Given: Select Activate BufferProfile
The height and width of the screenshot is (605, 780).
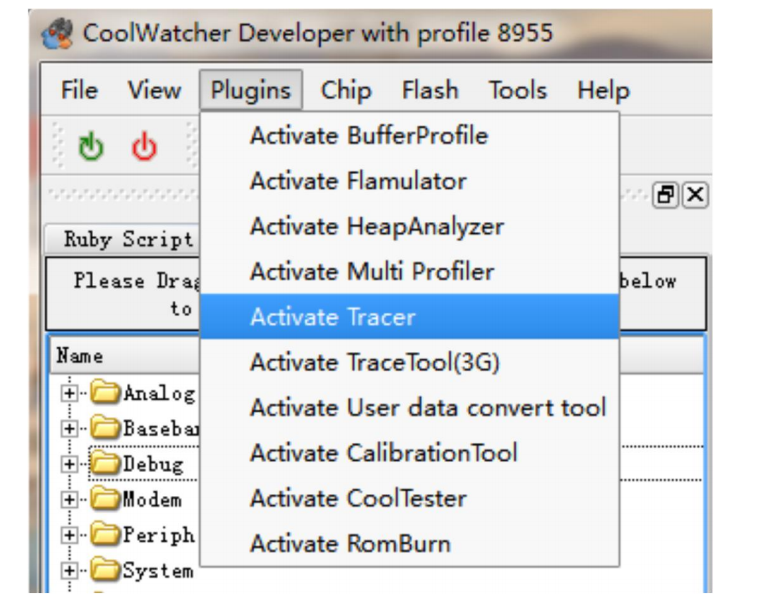Looking at the screenshot, I should click(x=409, y=135).
